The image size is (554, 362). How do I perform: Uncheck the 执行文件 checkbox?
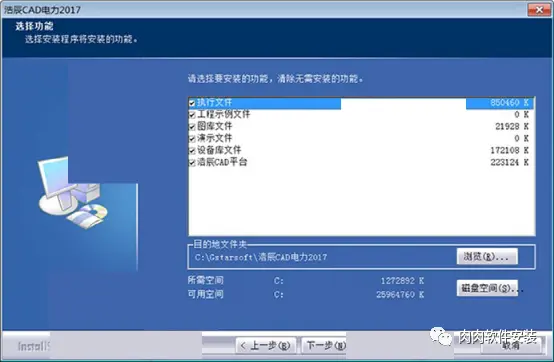click(x=192, y=103)
